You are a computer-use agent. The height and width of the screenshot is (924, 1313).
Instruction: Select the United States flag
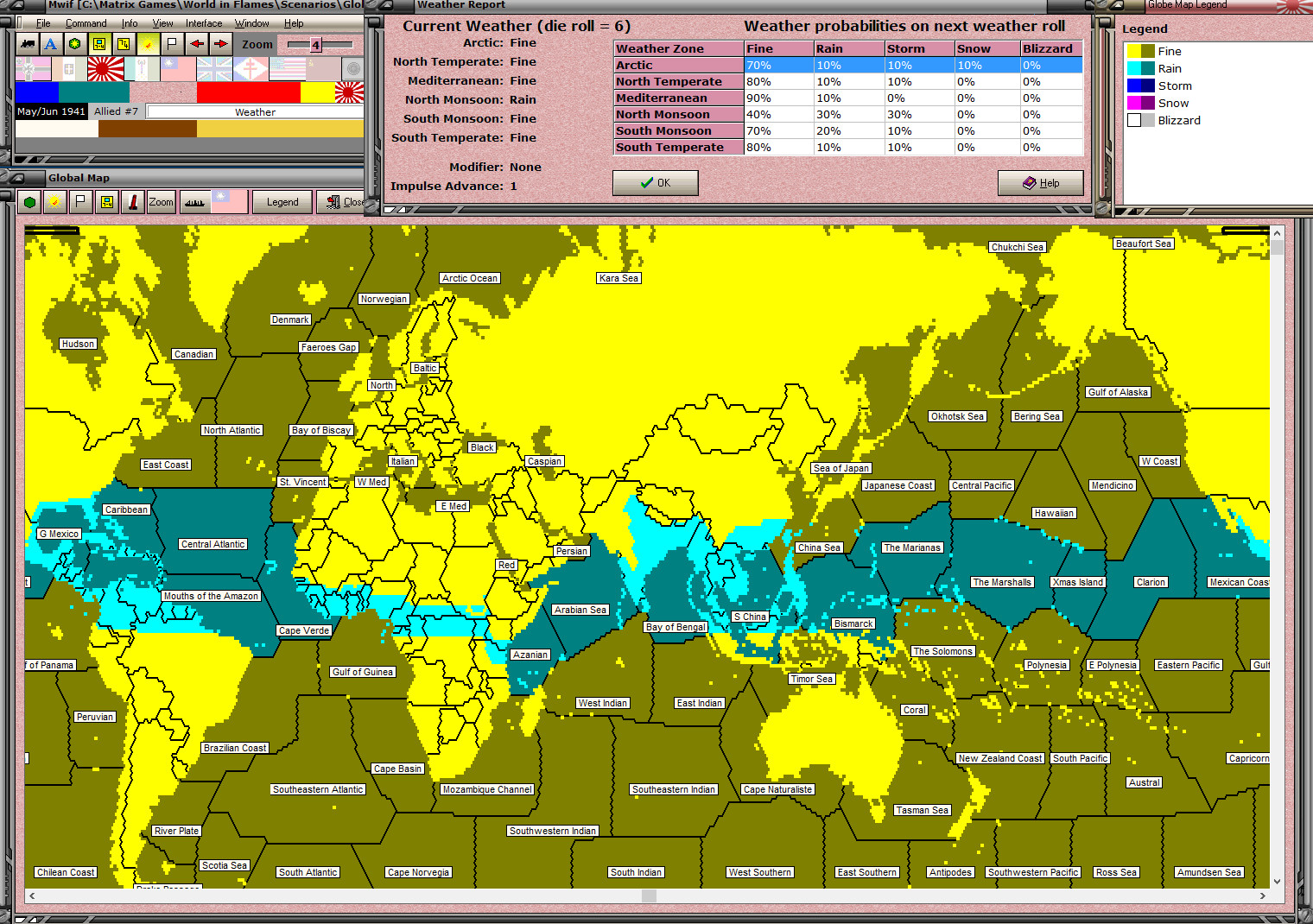point(287,69)
